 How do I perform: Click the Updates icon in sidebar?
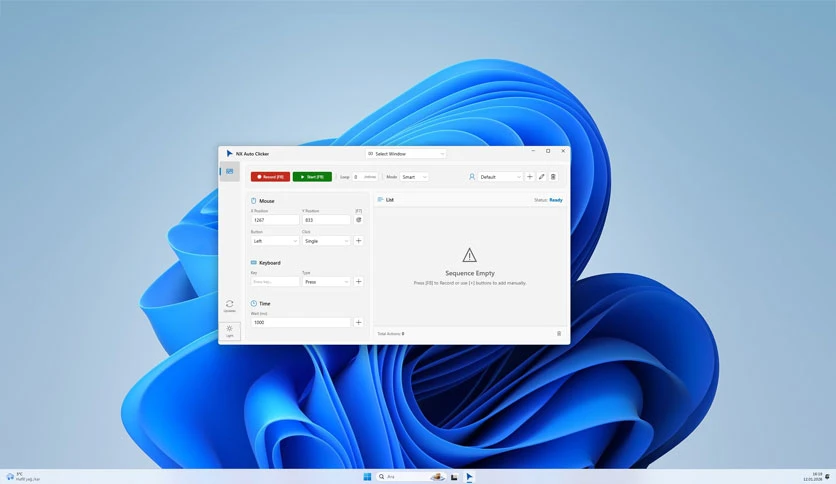point(229,306)
